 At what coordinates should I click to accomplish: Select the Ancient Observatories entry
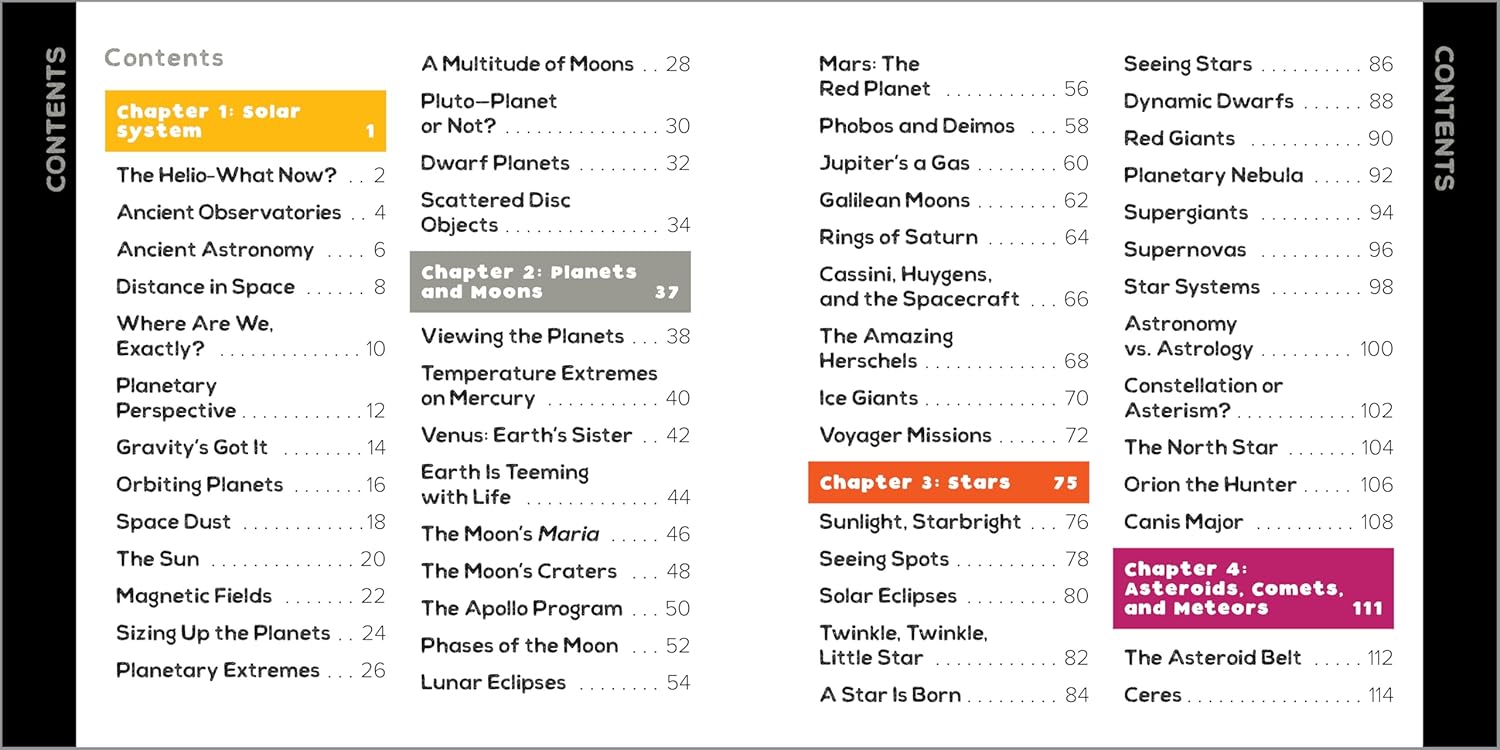[x=250, y=212]
